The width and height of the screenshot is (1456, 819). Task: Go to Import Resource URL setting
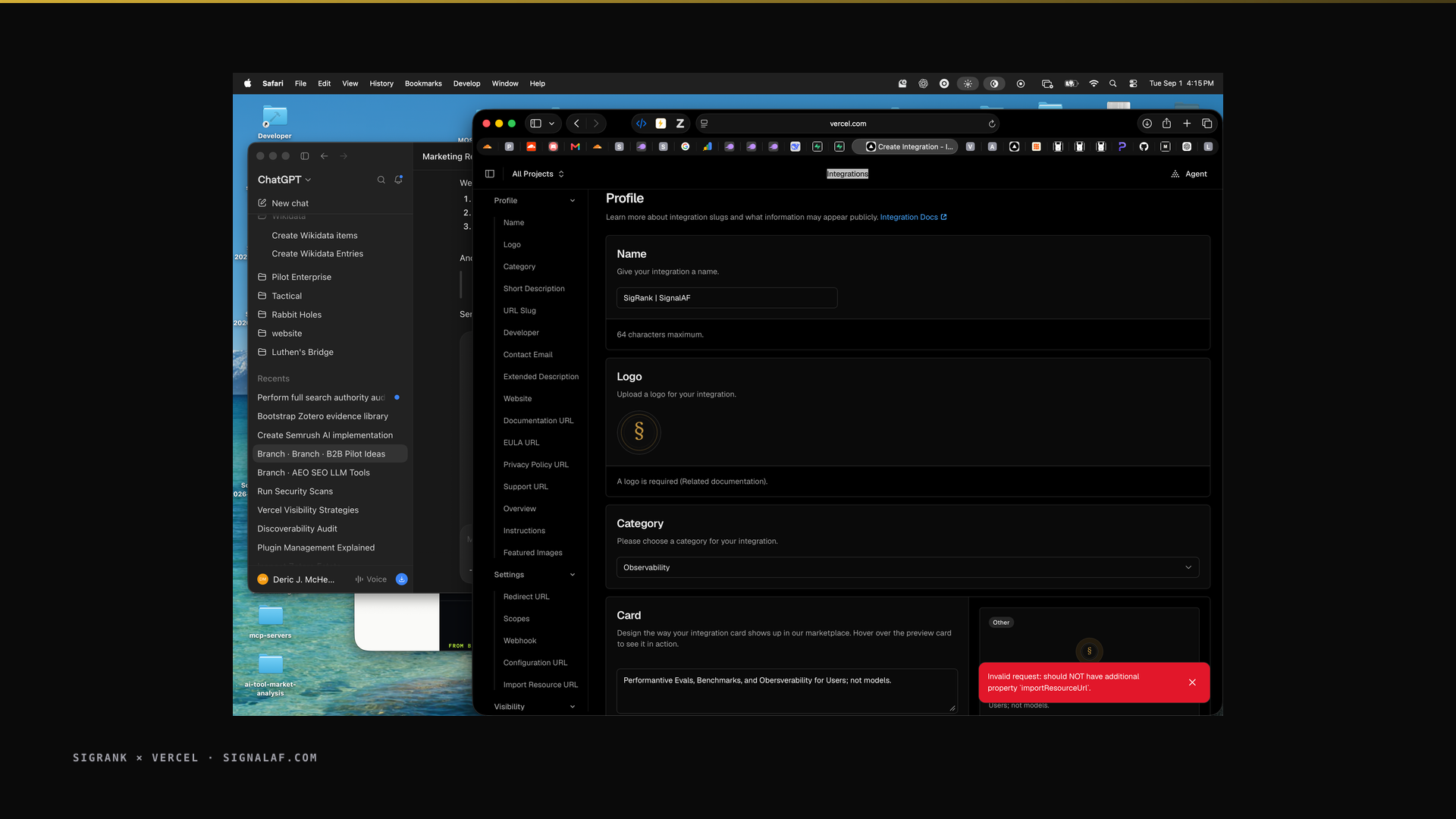(540, 685)
